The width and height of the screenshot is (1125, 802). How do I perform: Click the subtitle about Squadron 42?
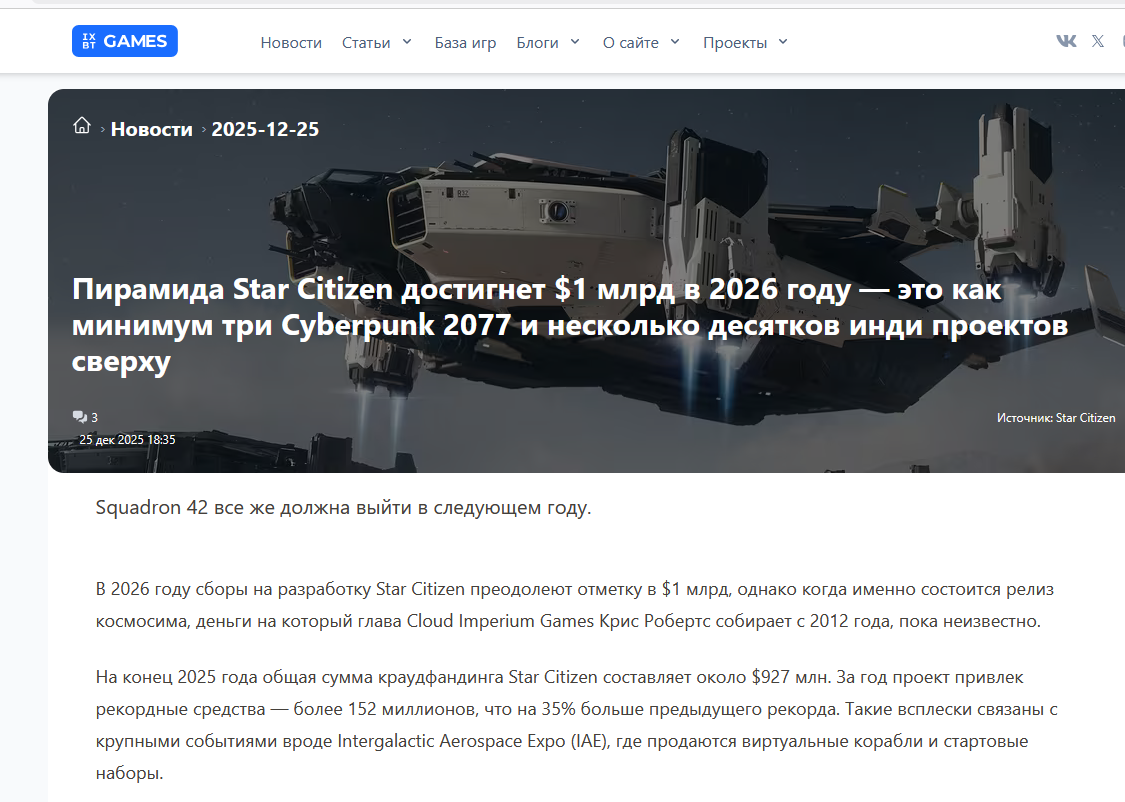(344, 508)
